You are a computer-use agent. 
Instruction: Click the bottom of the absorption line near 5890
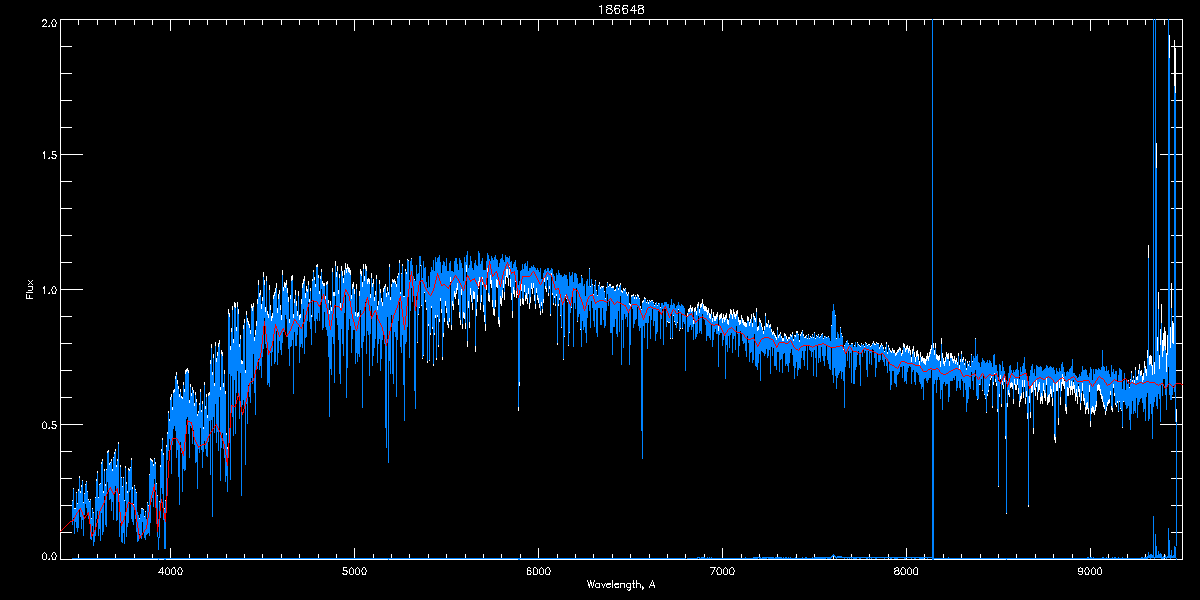pyautogui.click(x=518, y=409)
